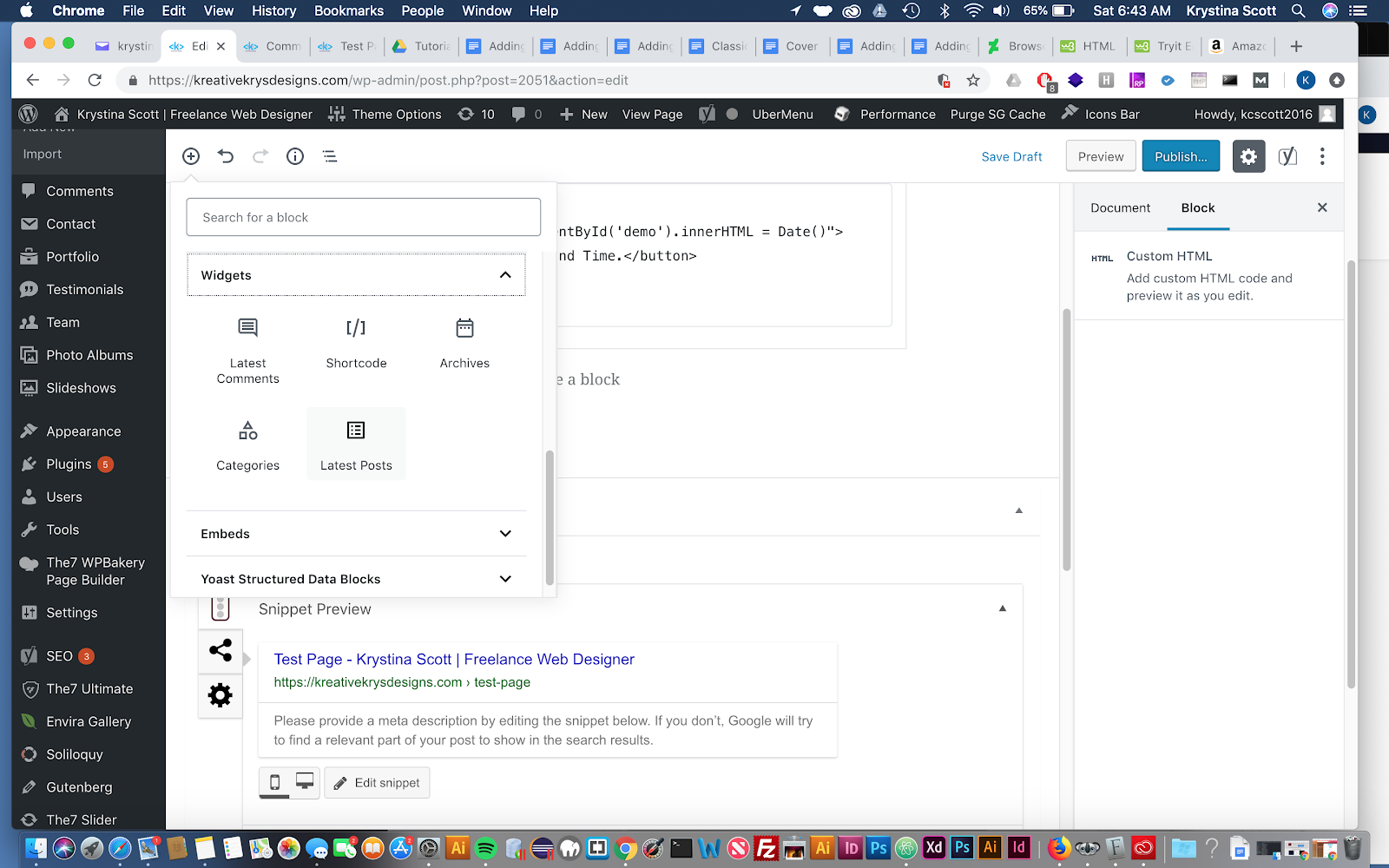Click the Chrome address bar URL
This screenshot has width=1389, height=868.
388,80
